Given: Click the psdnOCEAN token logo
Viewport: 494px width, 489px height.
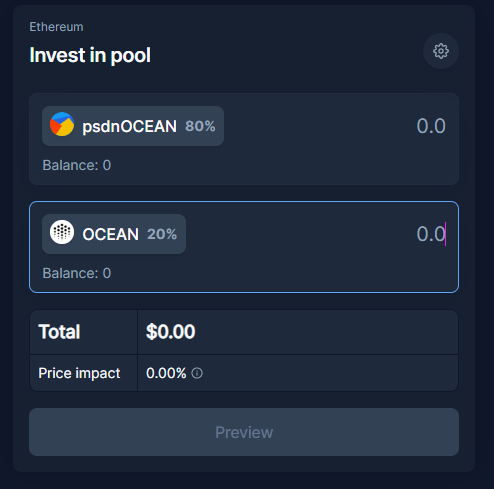Looking at the screenshot, I should 62,124.
